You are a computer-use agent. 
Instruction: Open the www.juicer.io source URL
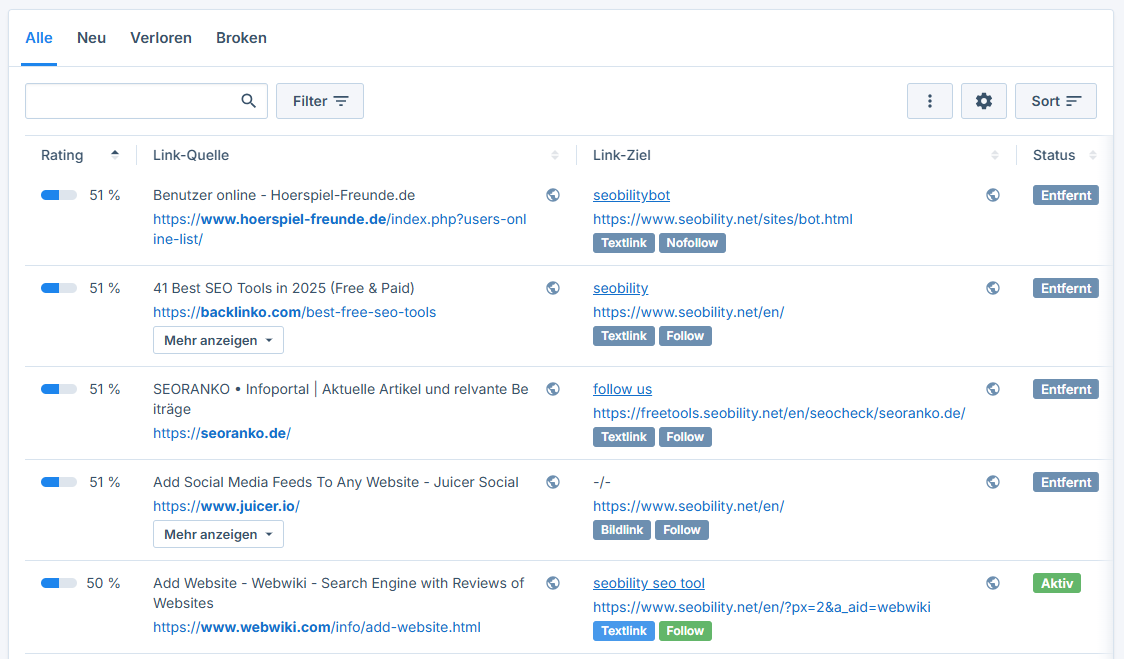point(227,506)
